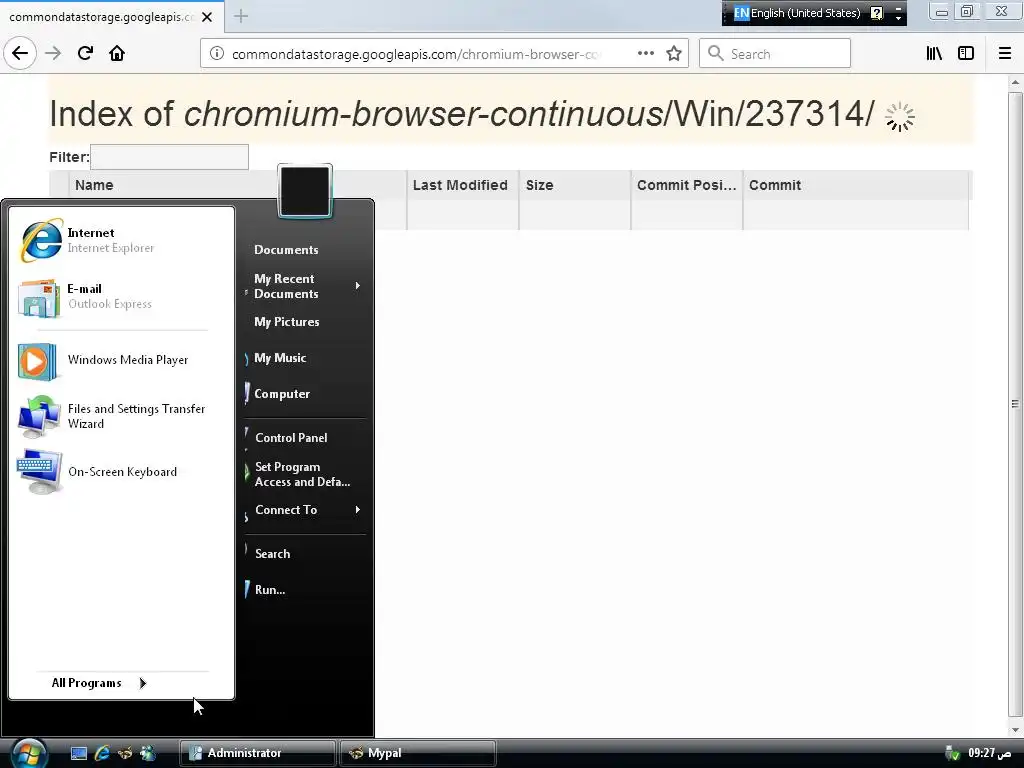This screenshot has width=1024, height=768.
Task: Launch Mypal raccoon icon in quick launch
Action: pyautogui.click(x=125, y=753)
